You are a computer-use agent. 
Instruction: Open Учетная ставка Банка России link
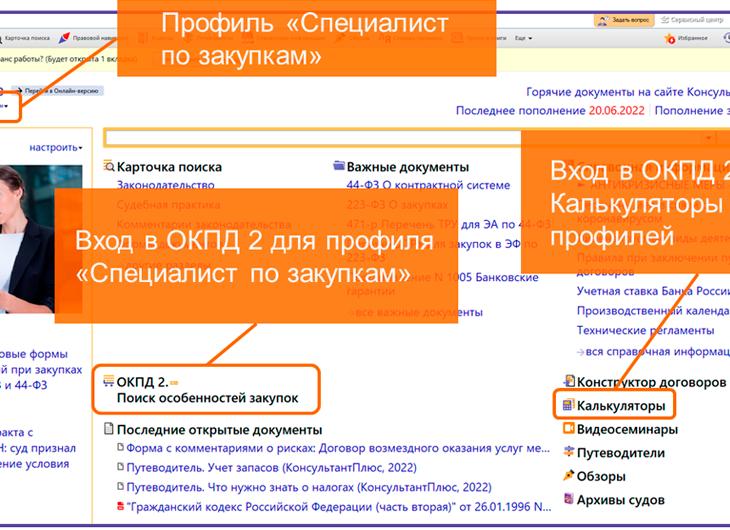[x=653, y=291]
